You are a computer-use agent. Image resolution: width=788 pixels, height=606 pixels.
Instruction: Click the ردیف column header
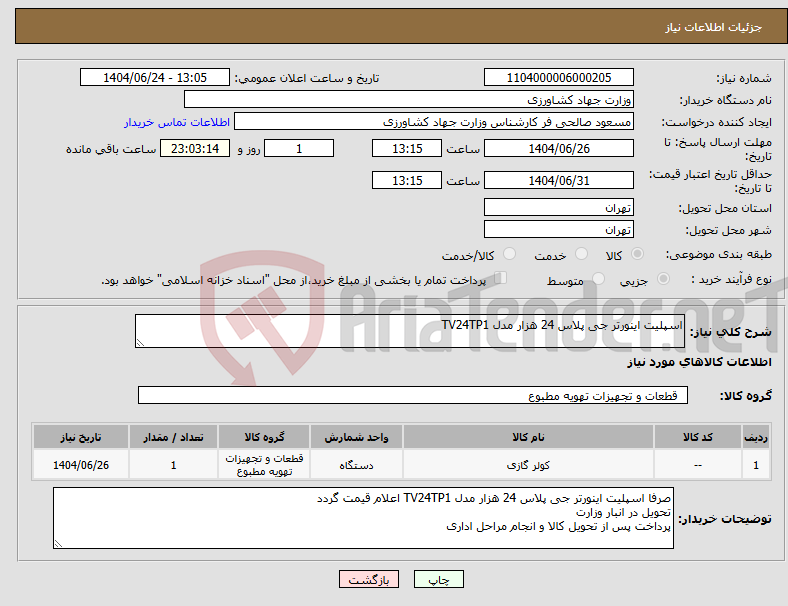point(756,437)
